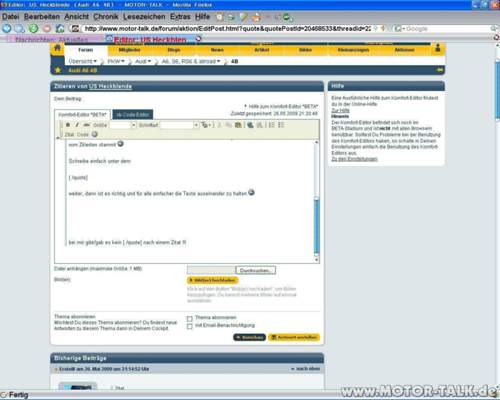
Task: Check the Thema abonnieren checkbox
Action: (190, 318)
